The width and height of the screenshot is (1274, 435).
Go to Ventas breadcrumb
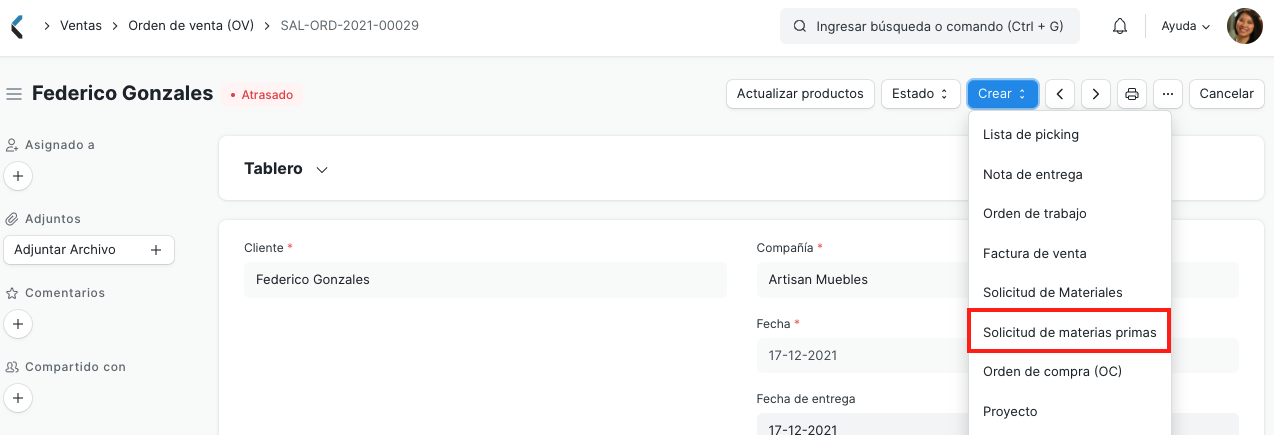coord(81,26)
